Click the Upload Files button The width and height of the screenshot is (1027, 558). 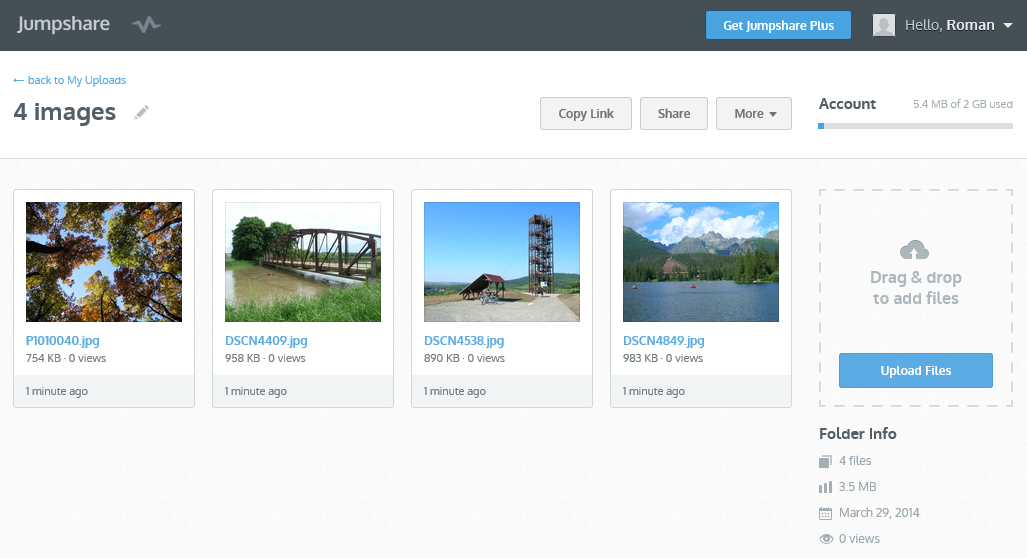click(x=916, y=370)
